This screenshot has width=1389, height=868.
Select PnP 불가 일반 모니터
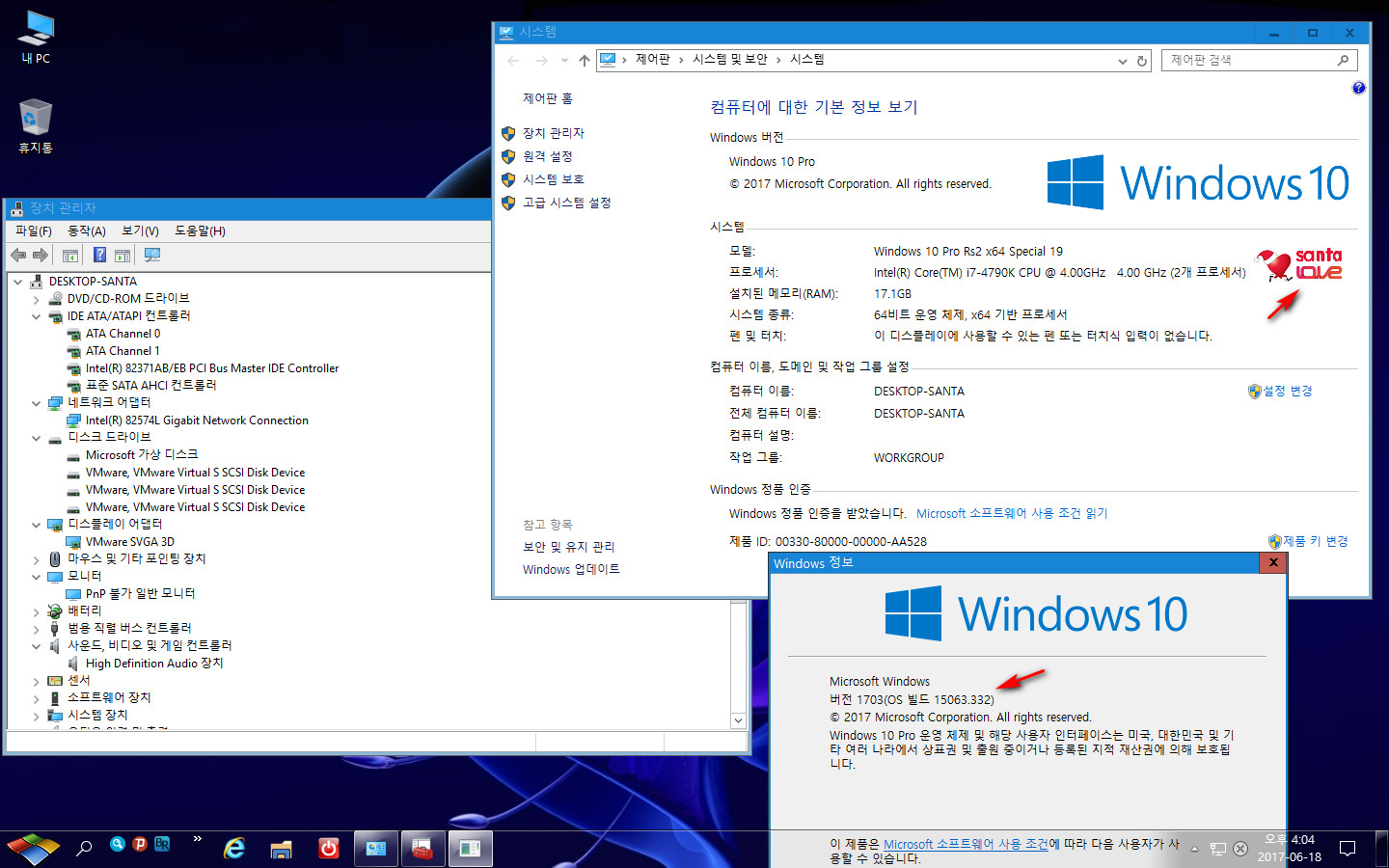pyautogui.click(x=140, y=594)
